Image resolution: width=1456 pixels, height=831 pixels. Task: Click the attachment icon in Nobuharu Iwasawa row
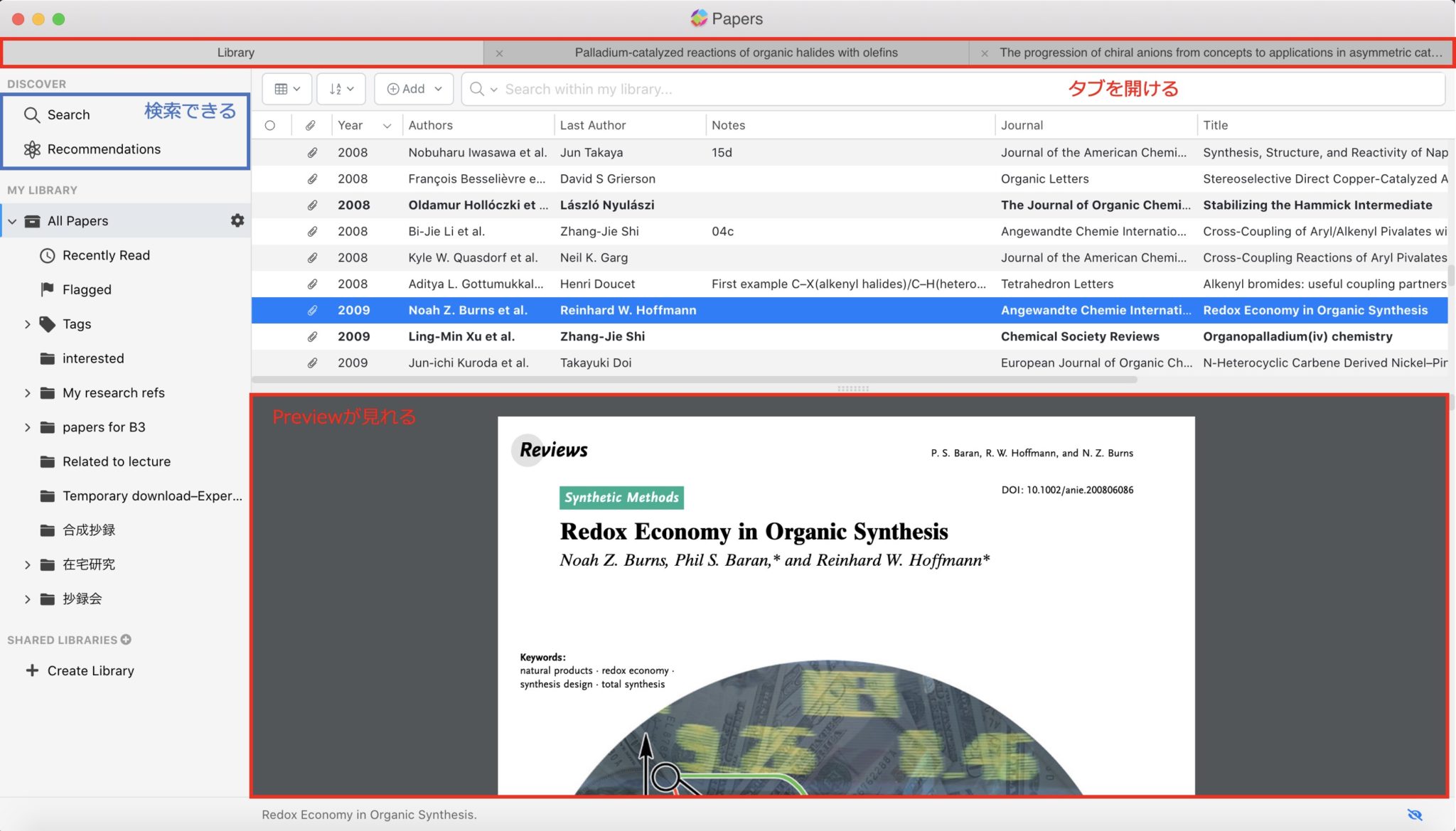click(312, 152)
